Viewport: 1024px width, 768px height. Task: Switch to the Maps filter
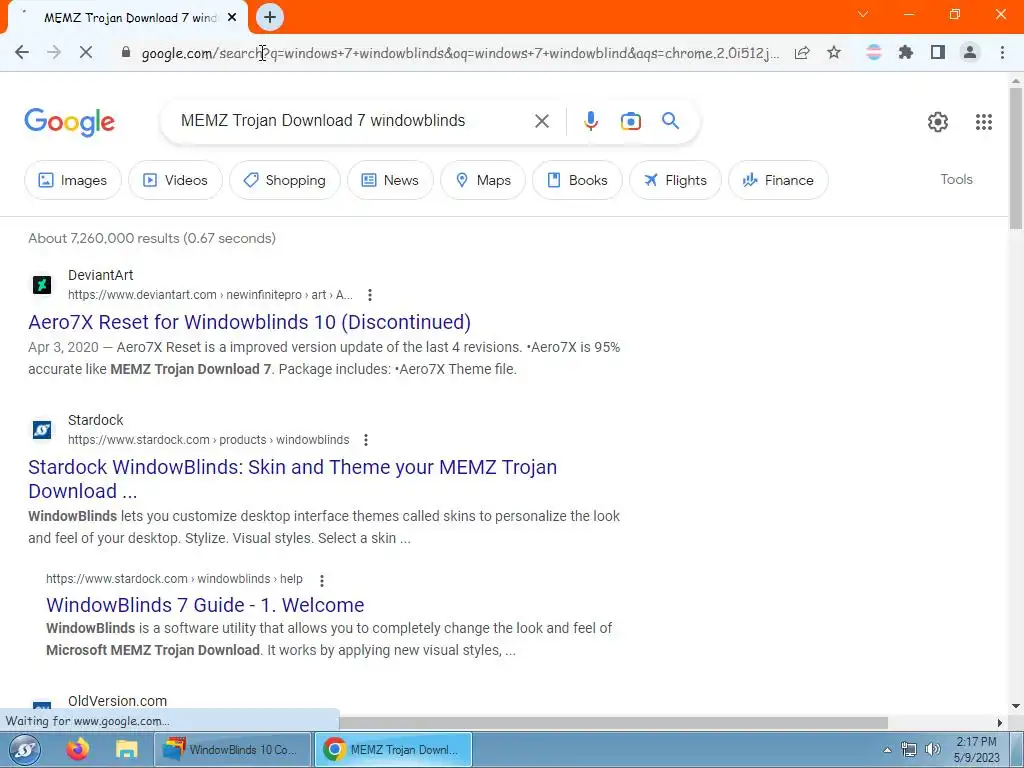tap(483, 180)
